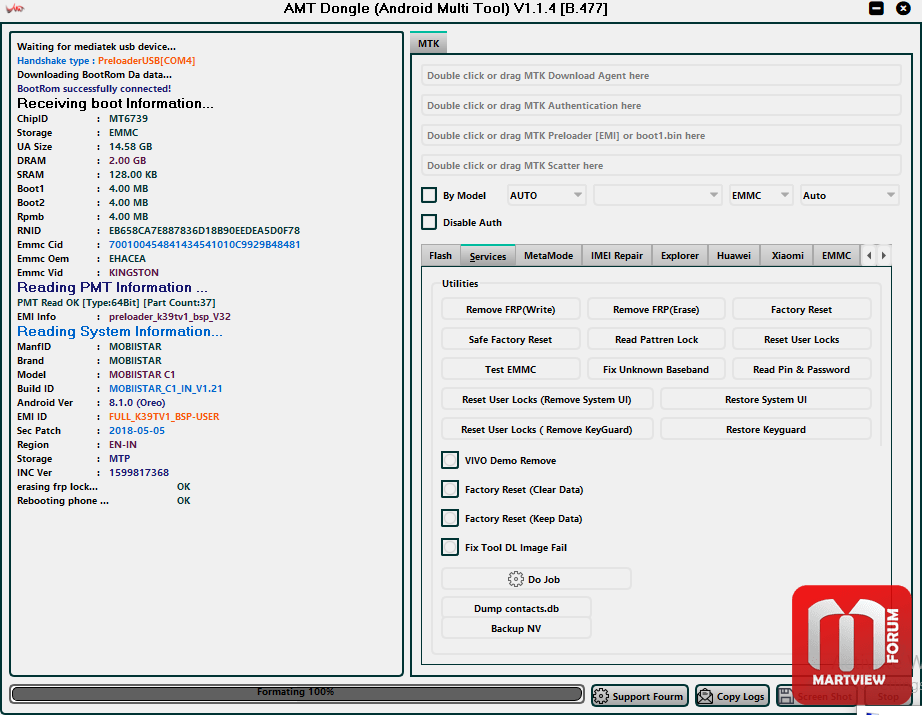This screenshot has width=922, height=715.
Task: Check Factory Reset (Clear Data)
Action: pos(450,489)
